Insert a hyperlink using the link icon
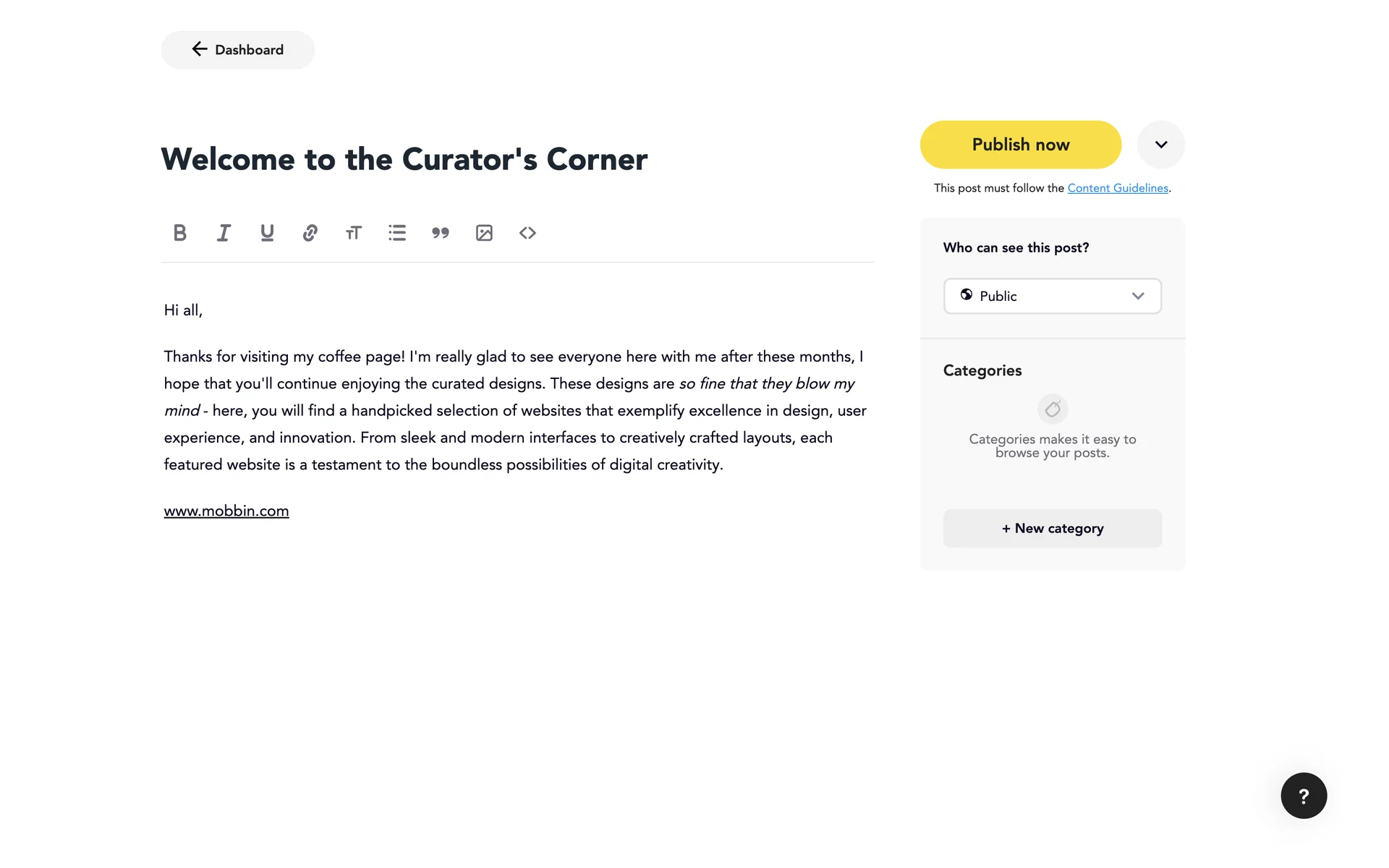Screen dimensions: 1389x868 tap(310, 233)
